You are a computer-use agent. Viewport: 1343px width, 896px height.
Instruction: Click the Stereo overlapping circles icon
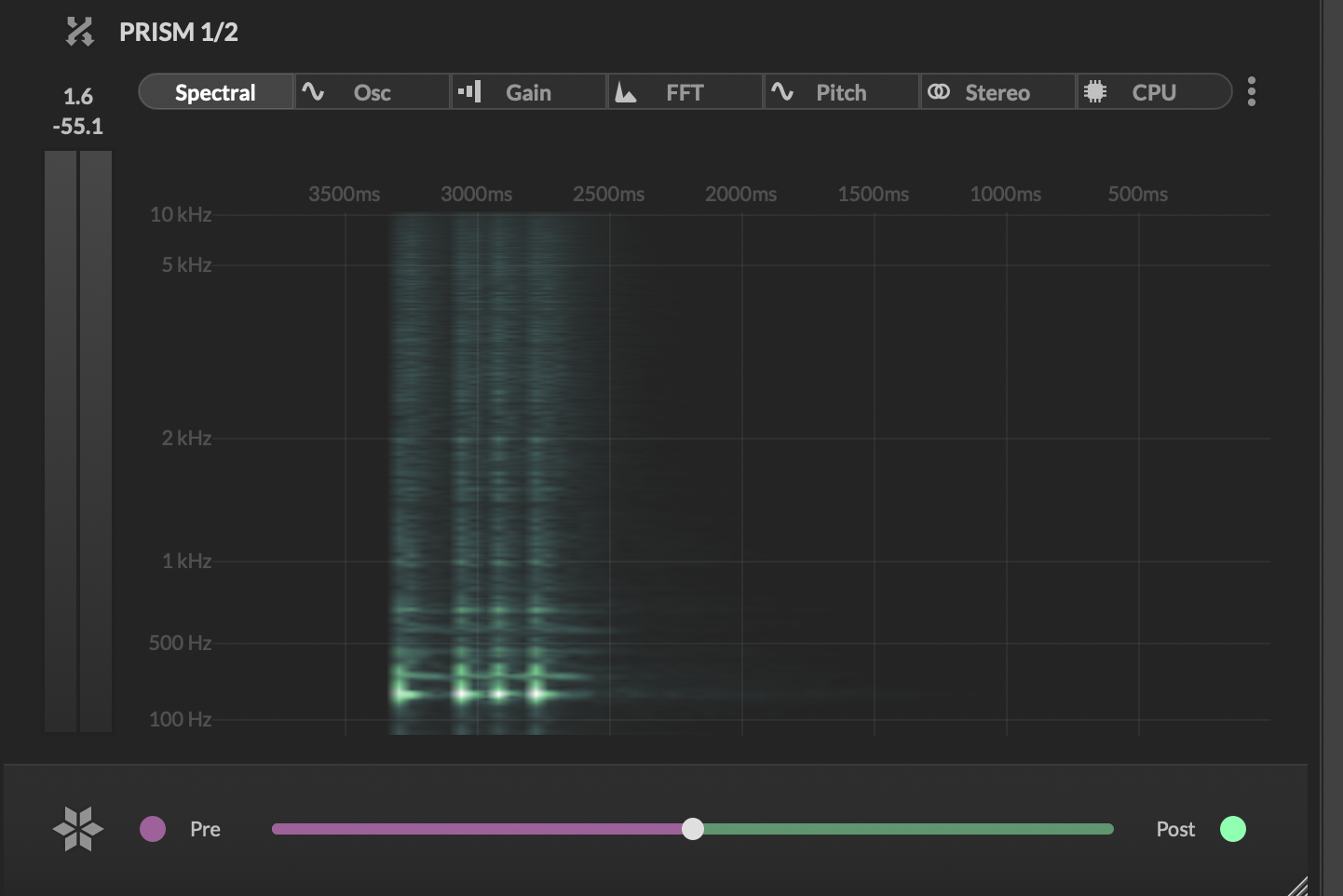pos(939,91)
